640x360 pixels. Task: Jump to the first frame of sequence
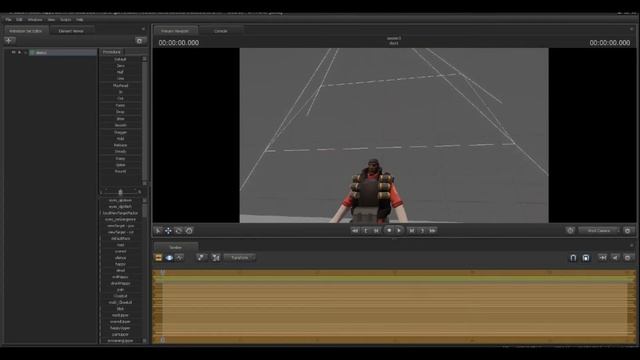coord(355,231)
